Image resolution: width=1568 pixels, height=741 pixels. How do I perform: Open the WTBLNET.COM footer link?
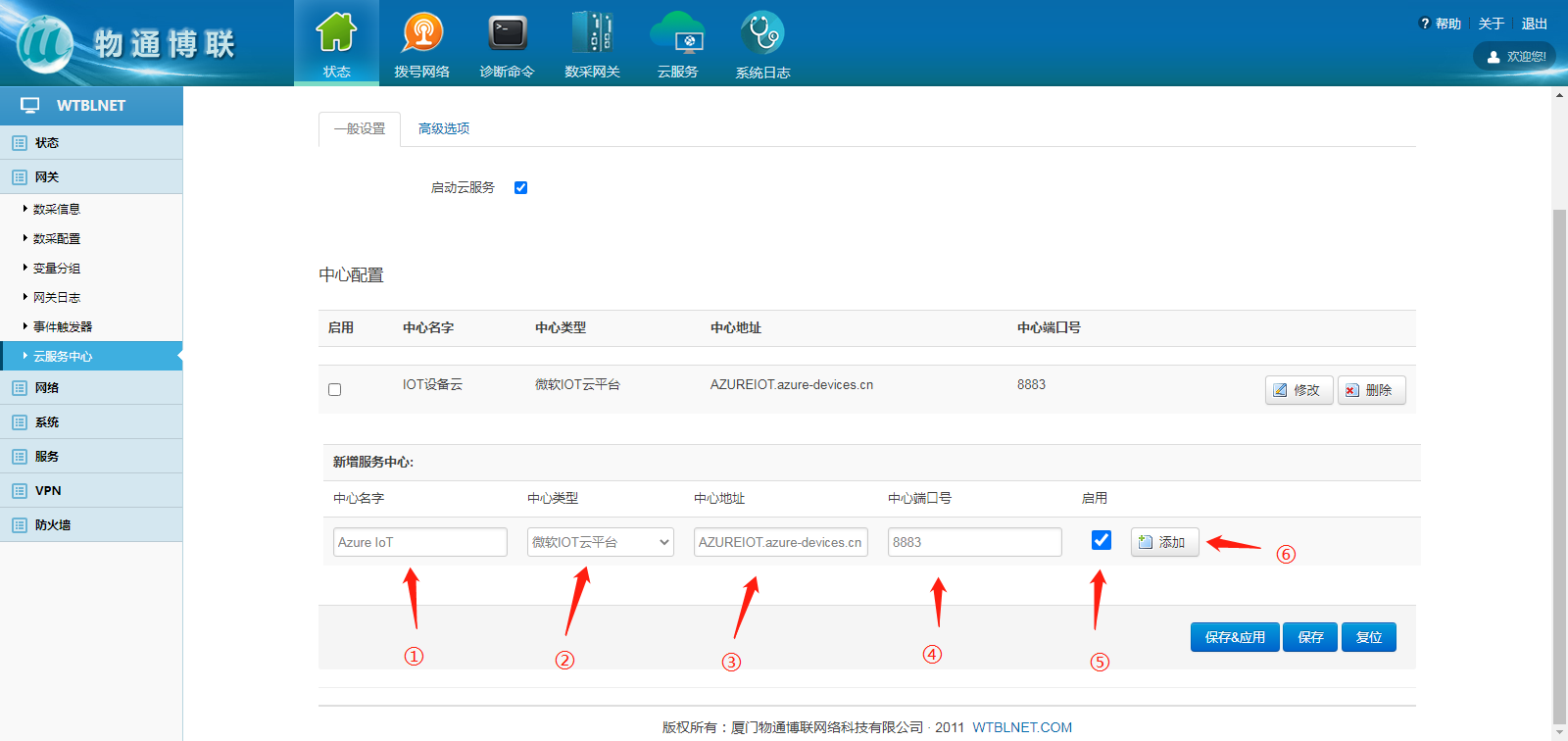click(1022, 727)
